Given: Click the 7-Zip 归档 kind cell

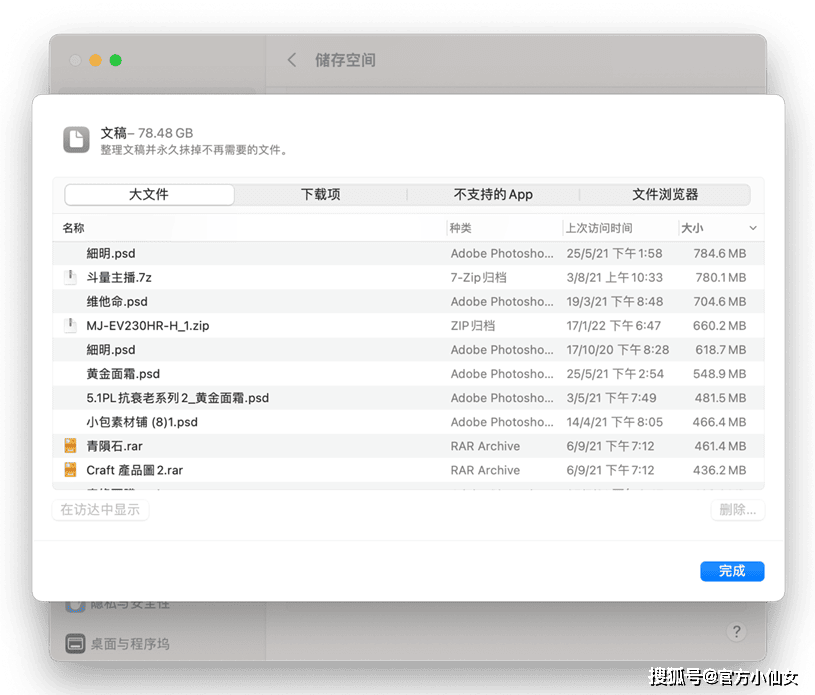Looking at the screenshot, I should pos(478,278).
